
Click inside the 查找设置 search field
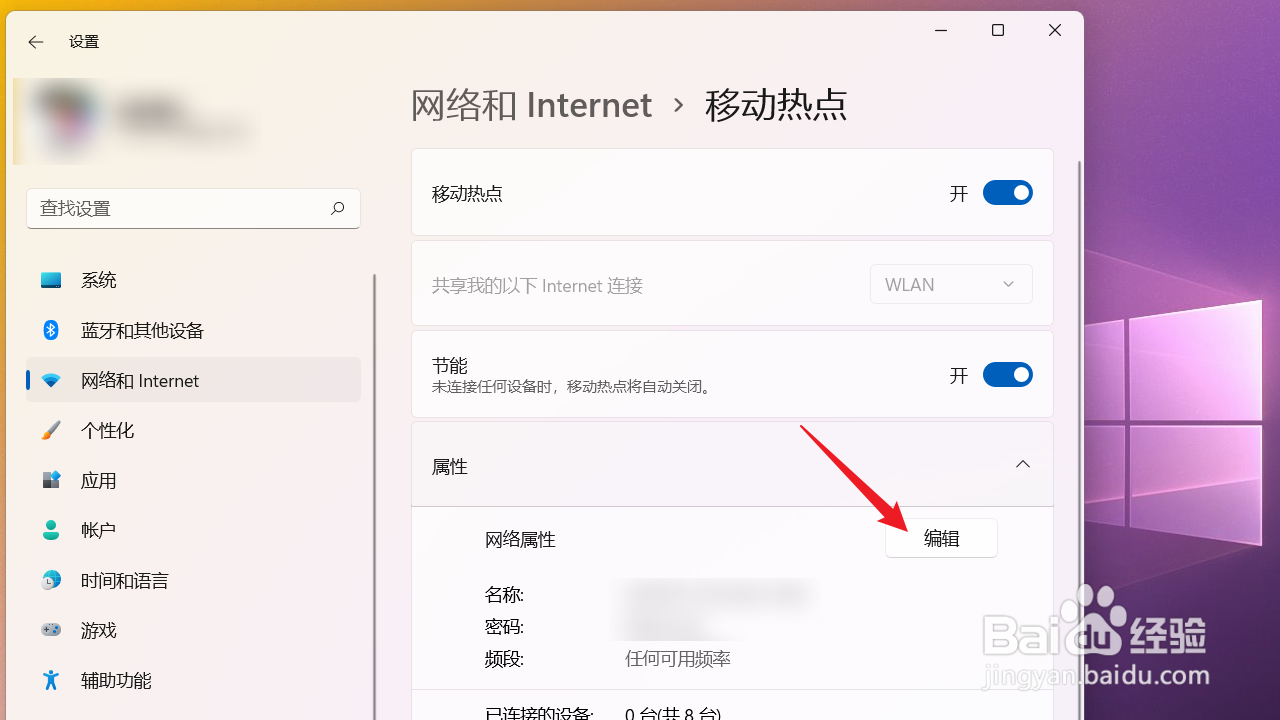(180, 208)
